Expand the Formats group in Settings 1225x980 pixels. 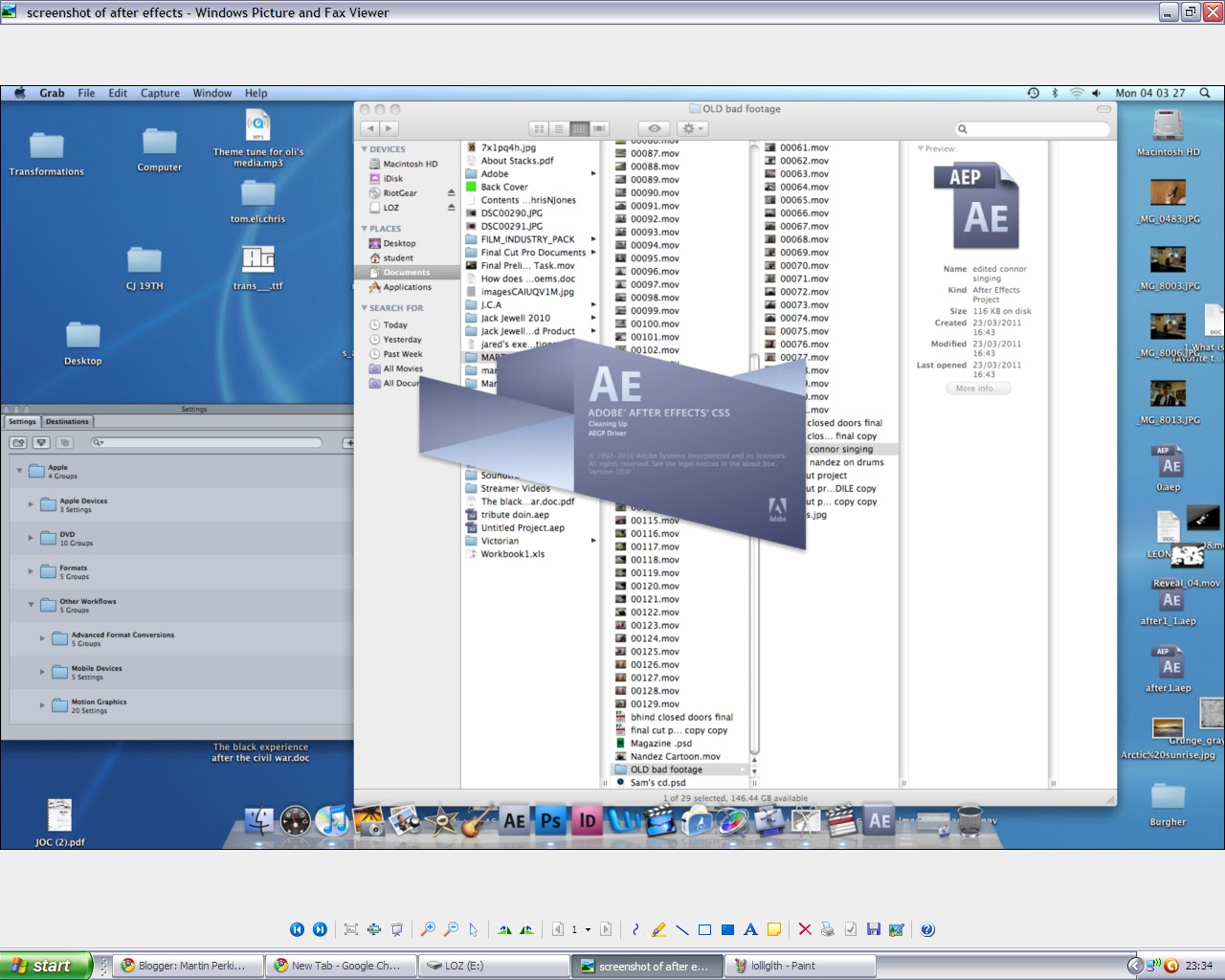coord(31,571)
